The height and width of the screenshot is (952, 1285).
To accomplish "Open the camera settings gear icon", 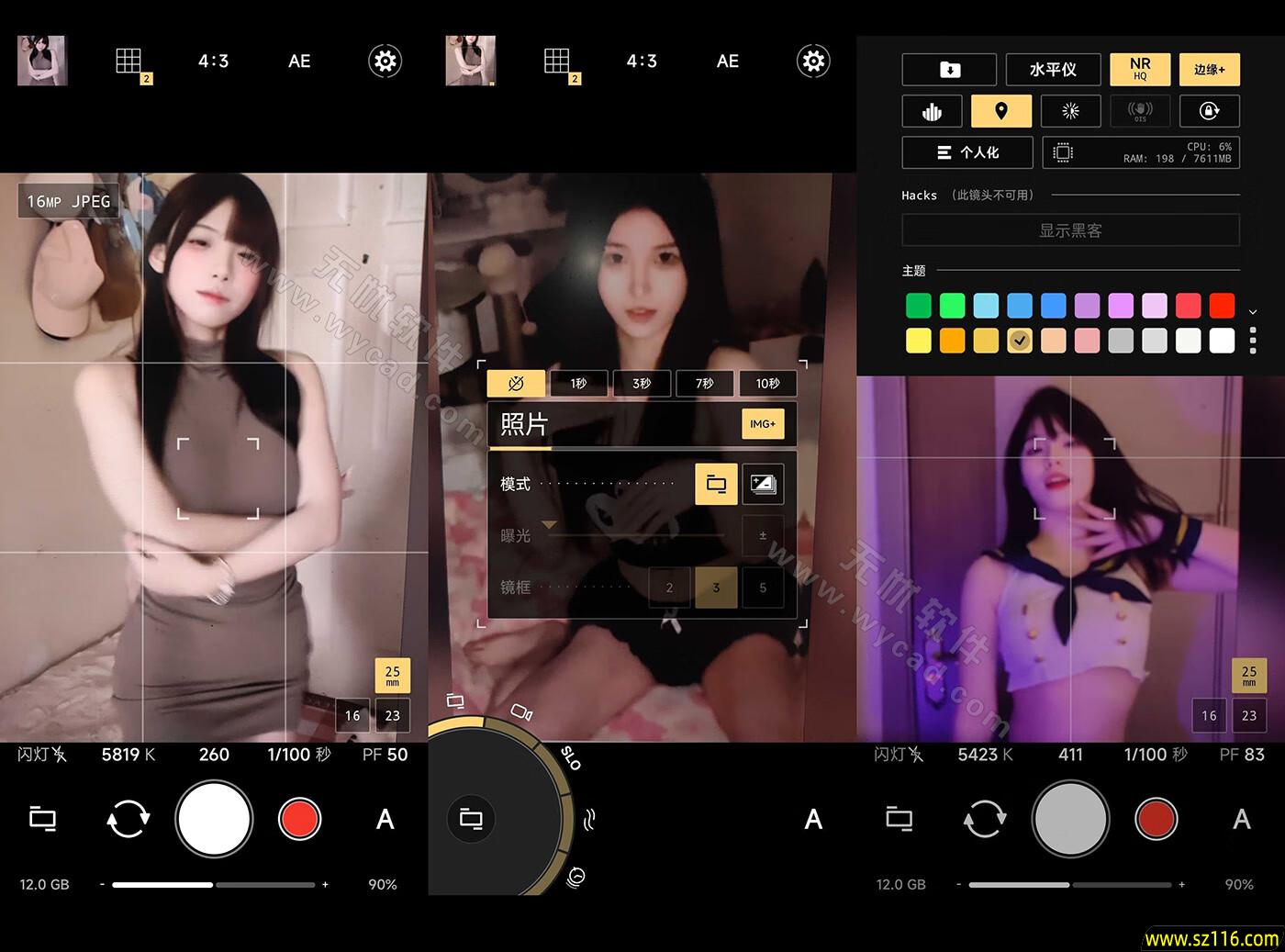I will tap(385, 61).
